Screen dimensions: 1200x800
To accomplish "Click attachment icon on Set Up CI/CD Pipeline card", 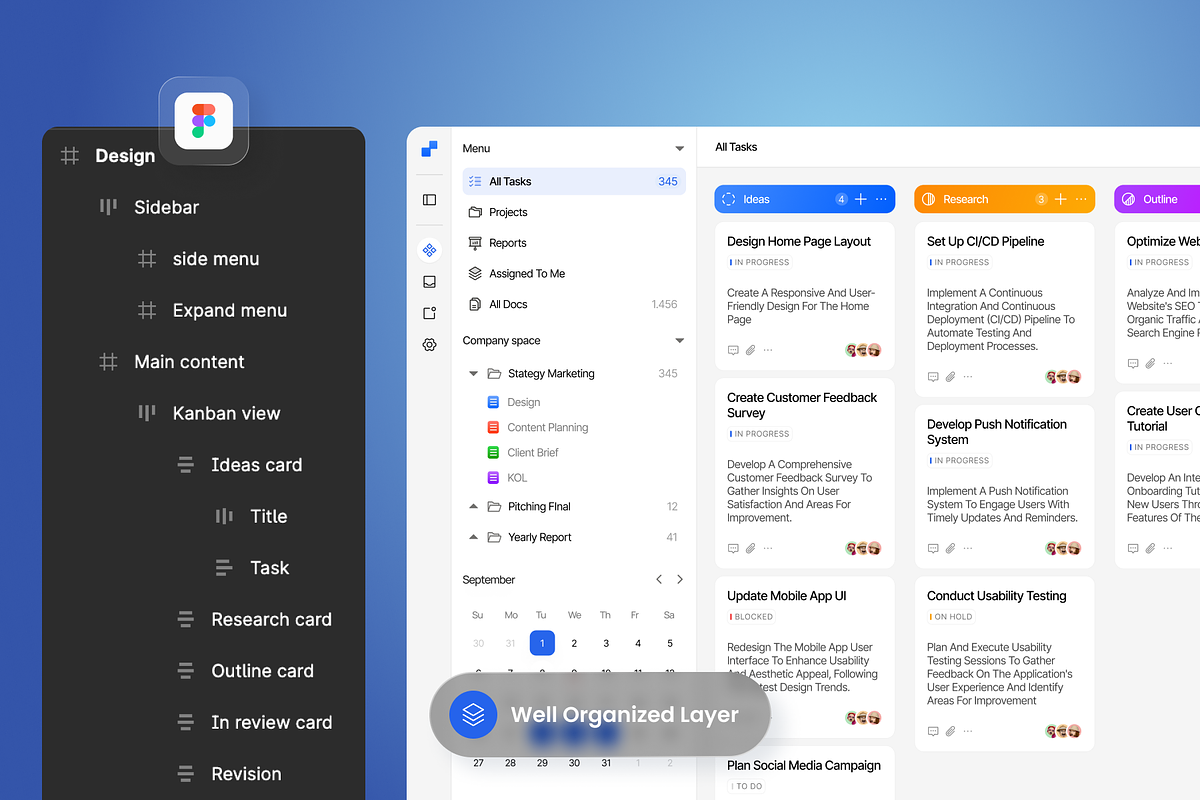I will [x=951, y=377].
